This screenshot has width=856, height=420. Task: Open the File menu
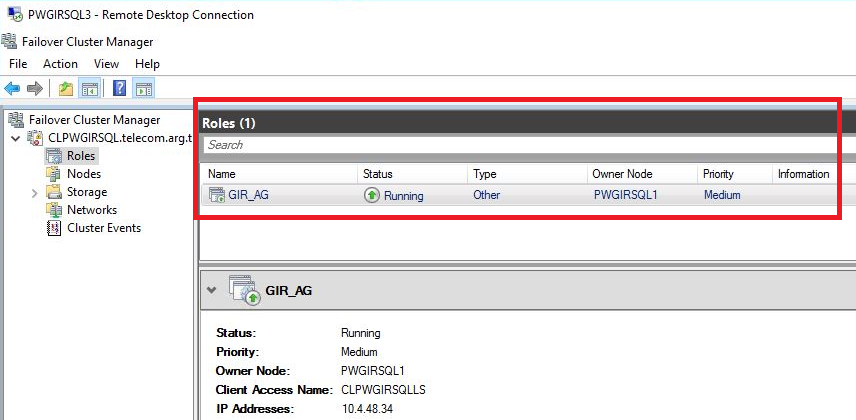(x=18, y=64)
